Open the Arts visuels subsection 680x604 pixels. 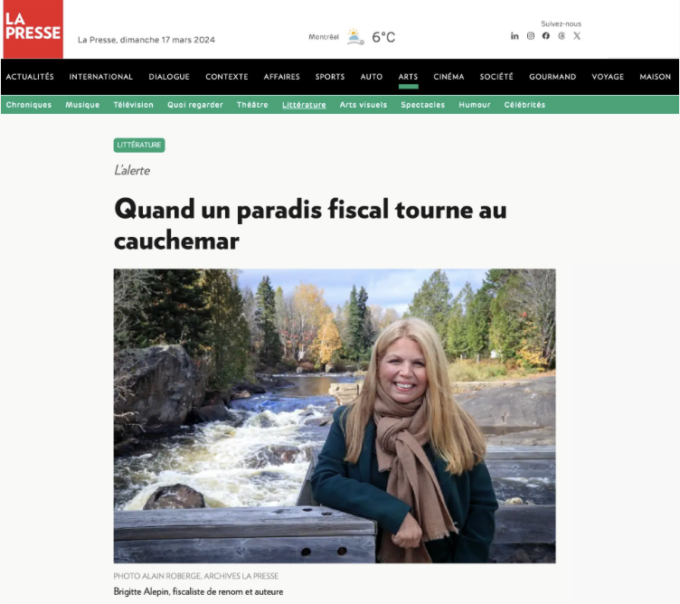[x=363, y=105]
